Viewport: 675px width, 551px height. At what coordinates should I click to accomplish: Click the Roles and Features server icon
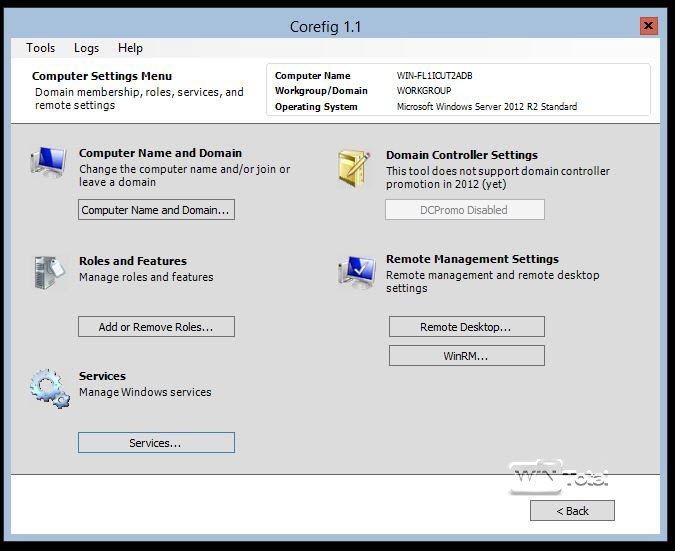(49, 273)
